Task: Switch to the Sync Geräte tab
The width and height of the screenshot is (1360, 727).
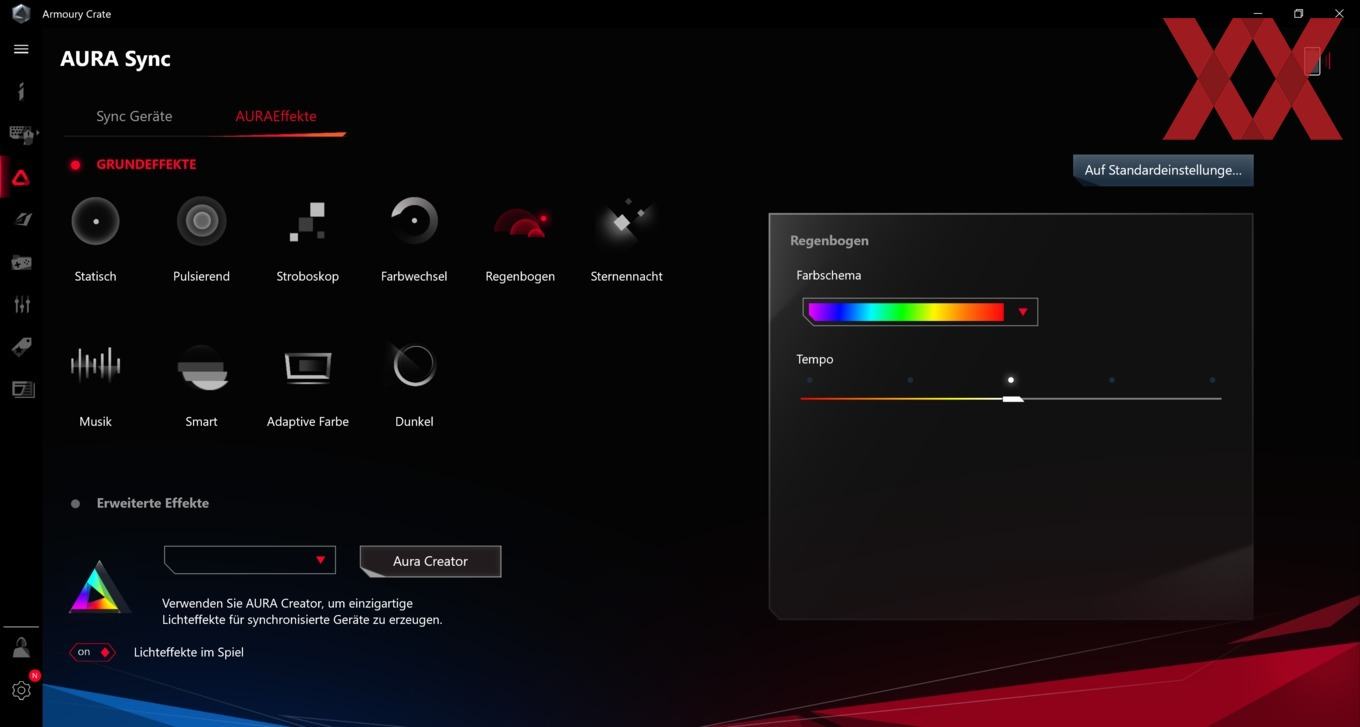Action: click(x=134, y=116)
